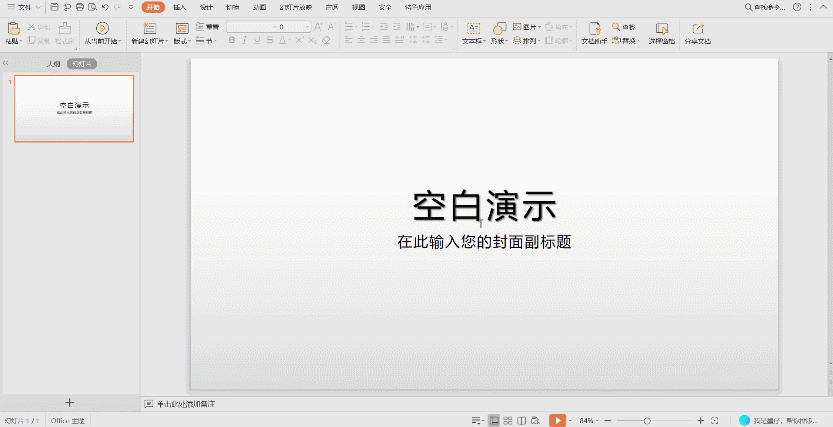Screen dimensions: 833x427
Task: Click the orange play slideshow button in status bar
Action: pyautogui.click(x=557, y=420)
